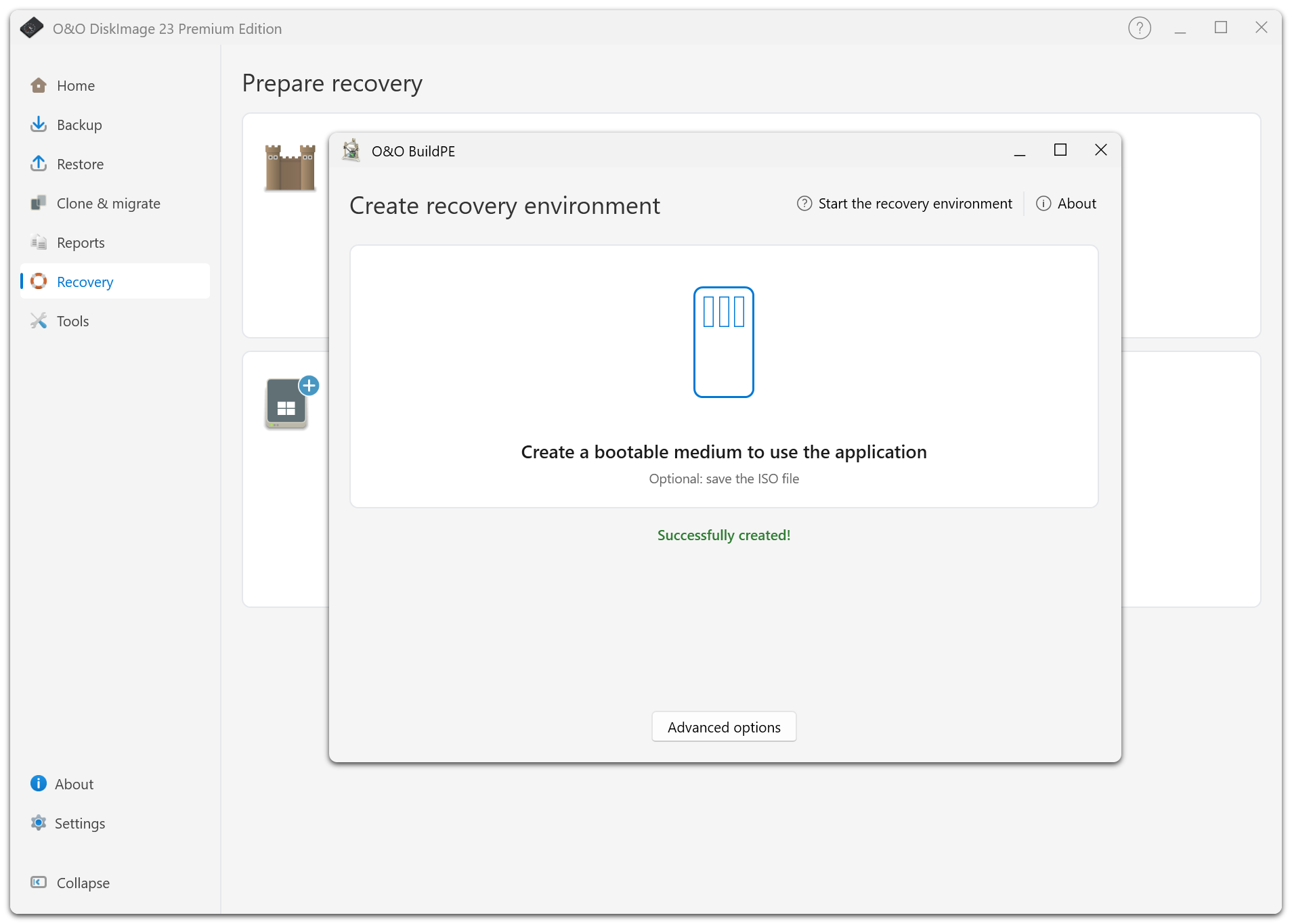
Task: Click the blue About info icon in sidebar
Action: click(x=39, y=784)
